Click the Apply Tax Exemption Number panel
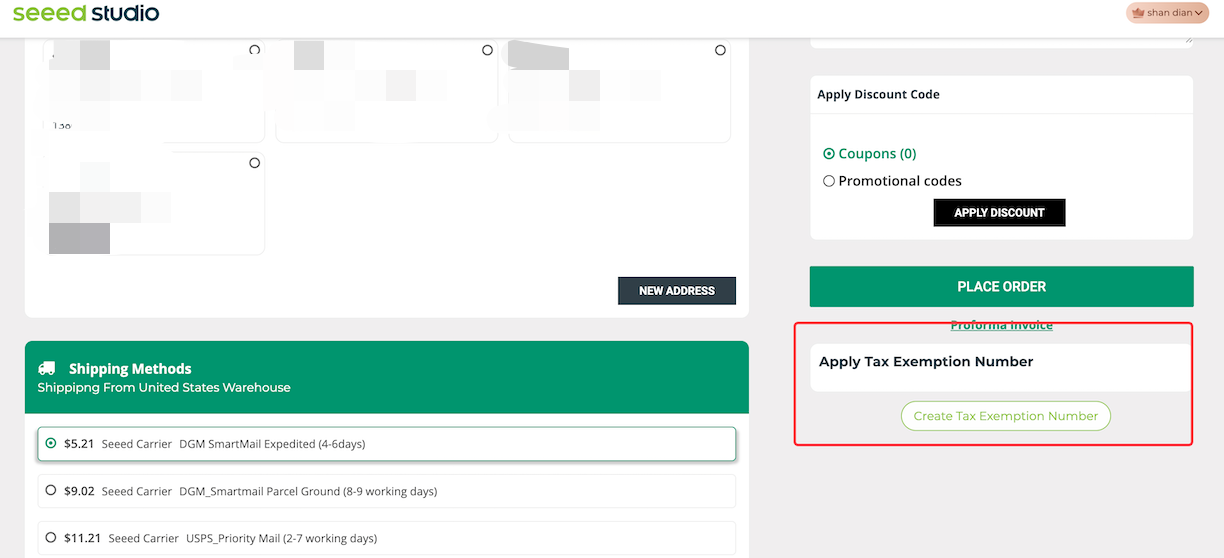The height and width of the screenshot is (558, 1224). pos(1001,367)
